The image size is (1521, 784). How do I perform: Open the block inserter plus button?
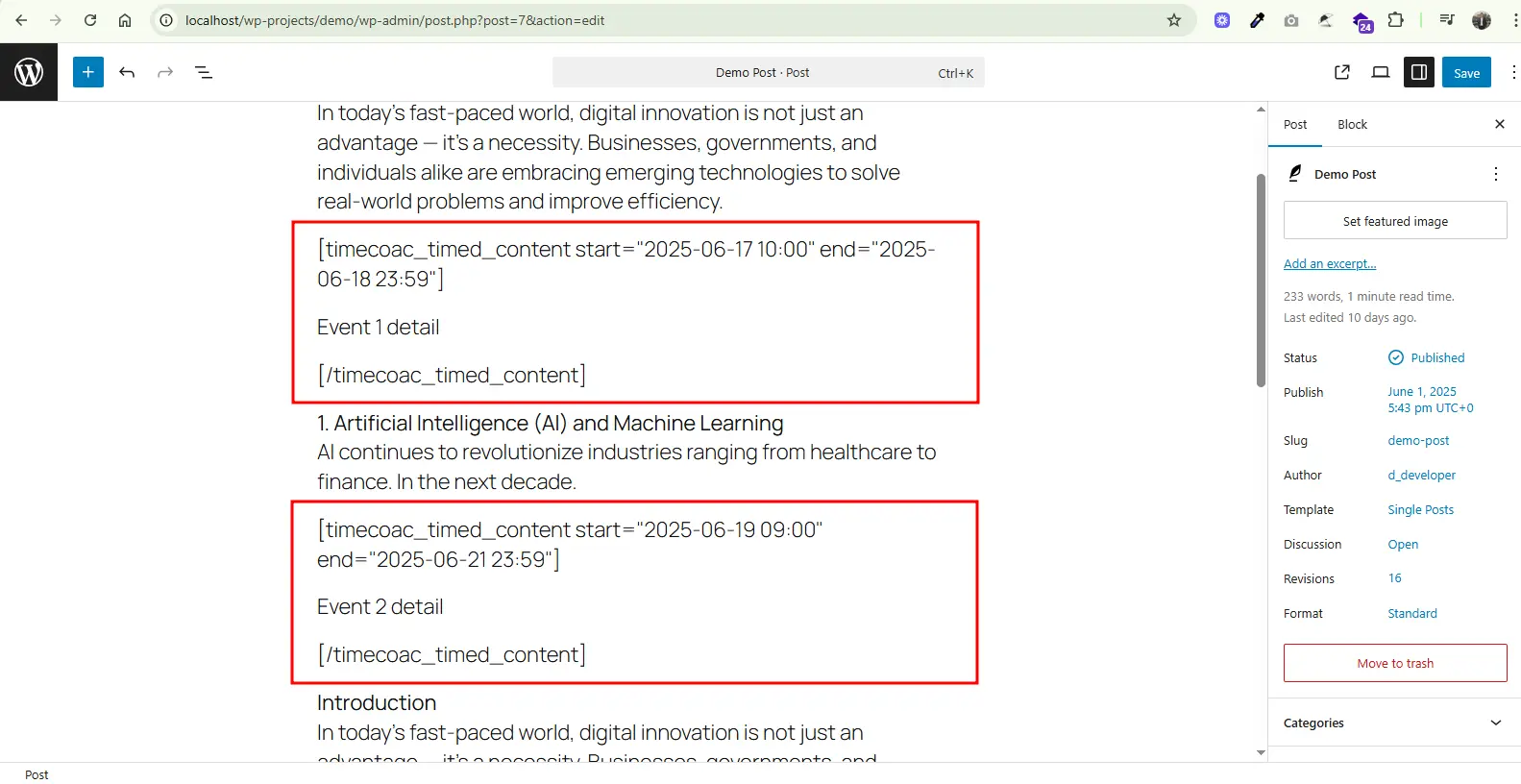click(88, 72)
